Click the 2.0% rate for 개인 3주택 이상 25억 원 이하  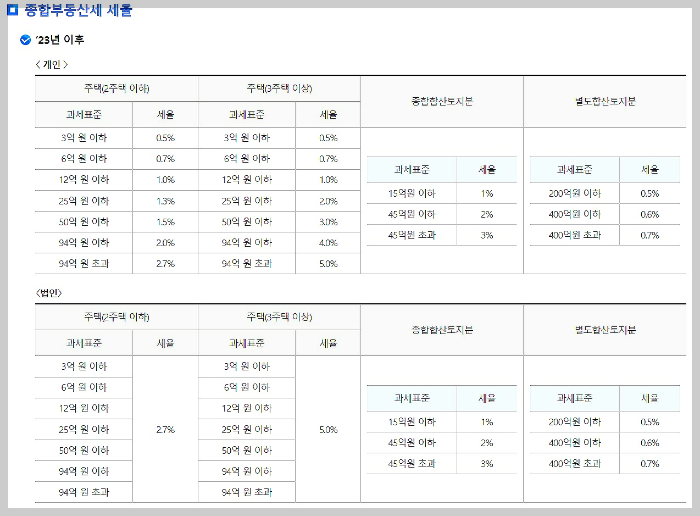pos(328,201)
